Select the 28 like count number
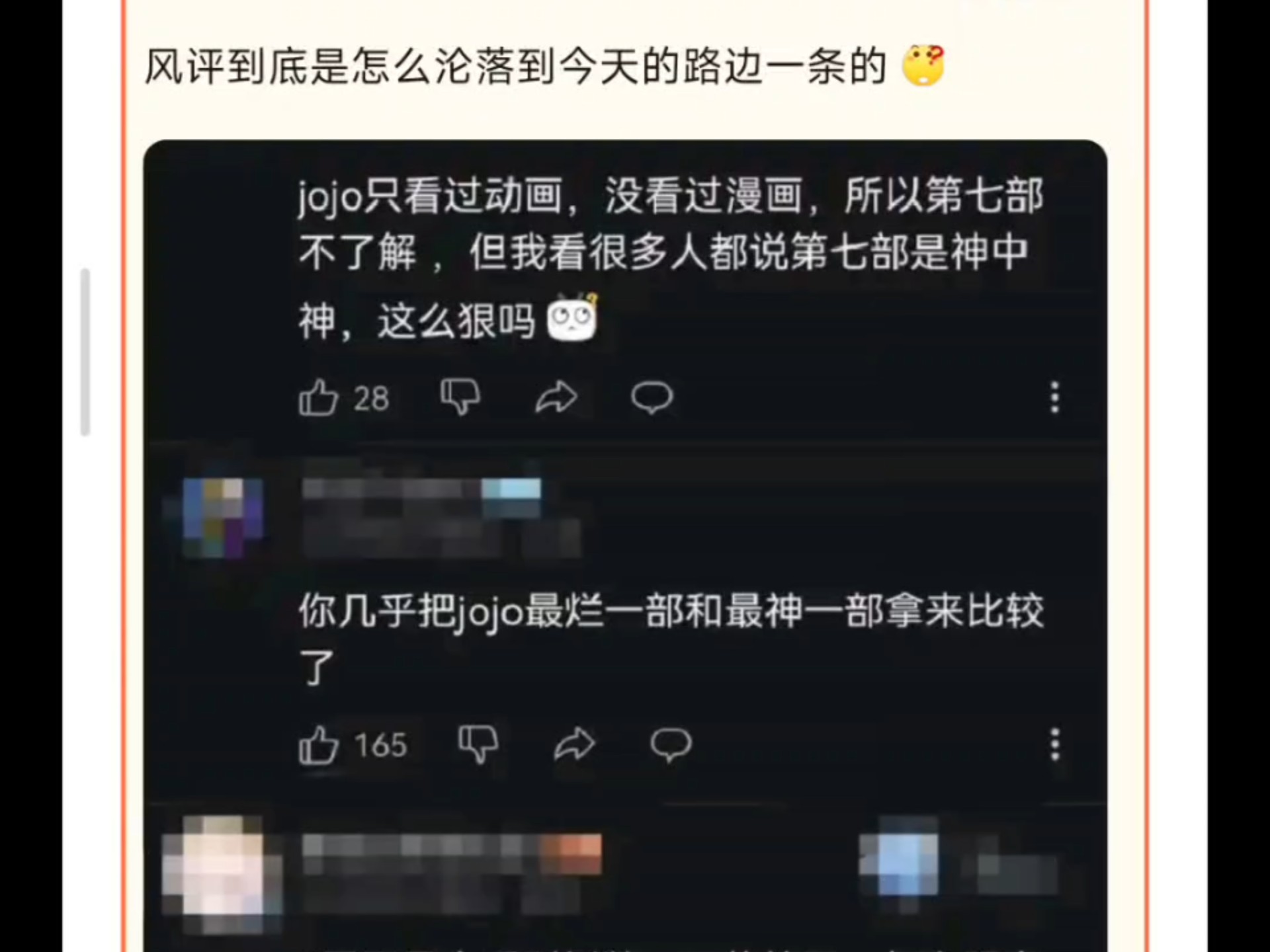The height and width of the screenshot is (952, 1270). [x=371, y=399]
